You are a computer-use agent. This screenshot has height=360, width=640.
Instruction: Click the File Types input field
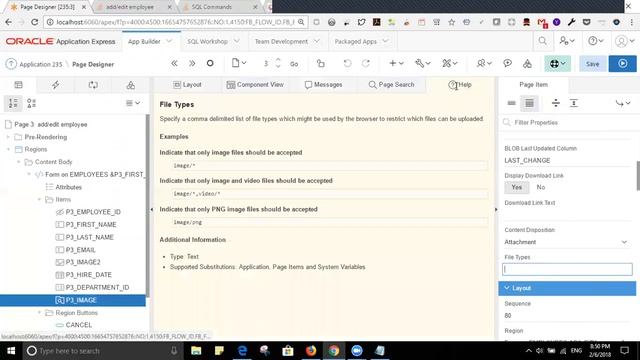click(567, 269)
